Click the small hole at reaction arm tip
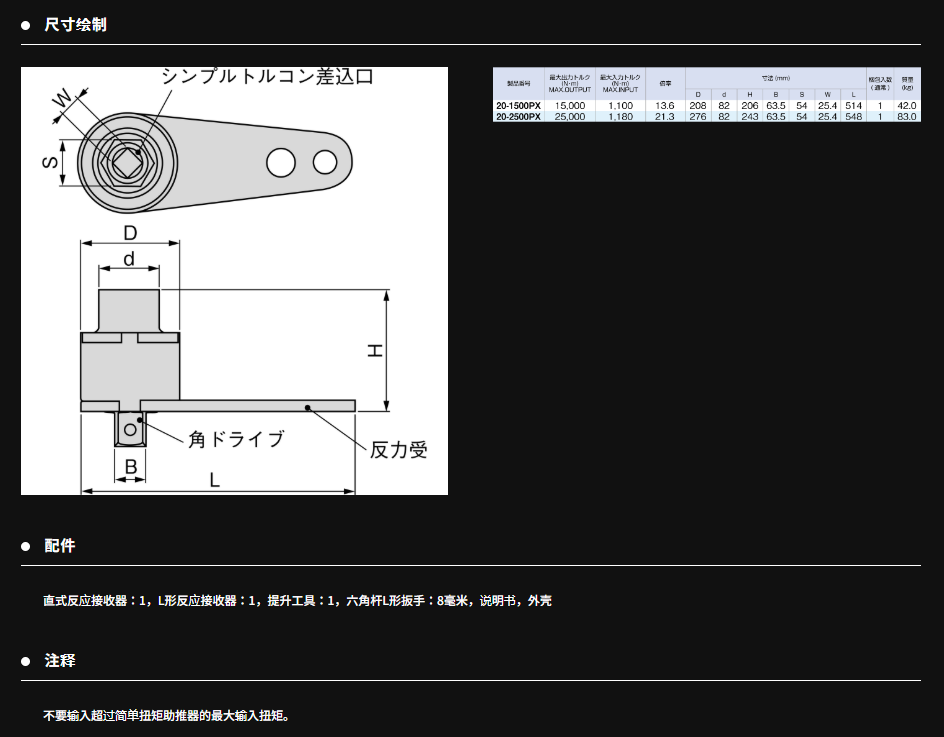 point(325,161)
